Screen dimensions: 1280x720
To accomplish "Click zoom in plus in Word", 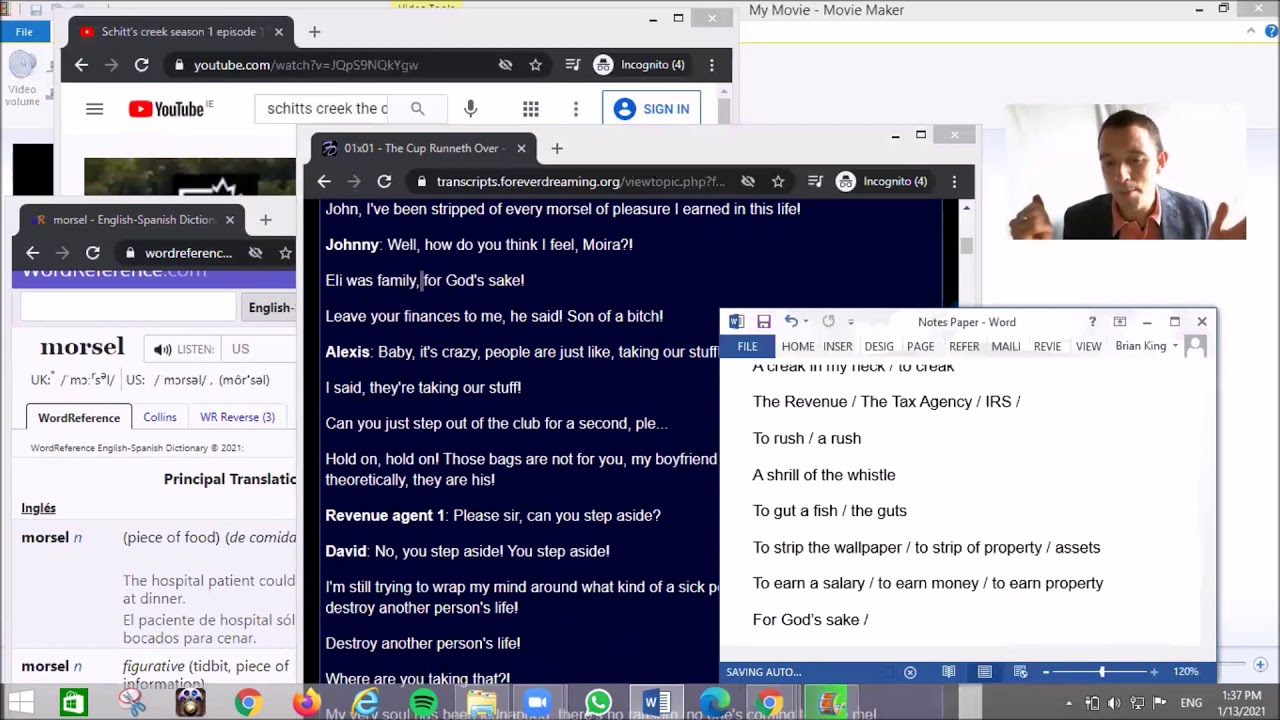I will 1154,672.
